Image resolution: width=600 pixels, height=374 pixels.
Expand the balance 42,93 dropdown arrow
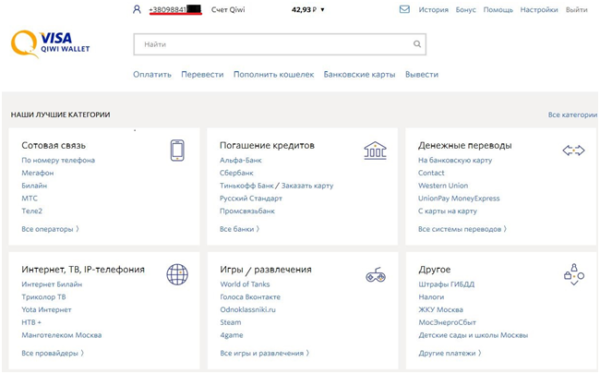click(322, 10)
